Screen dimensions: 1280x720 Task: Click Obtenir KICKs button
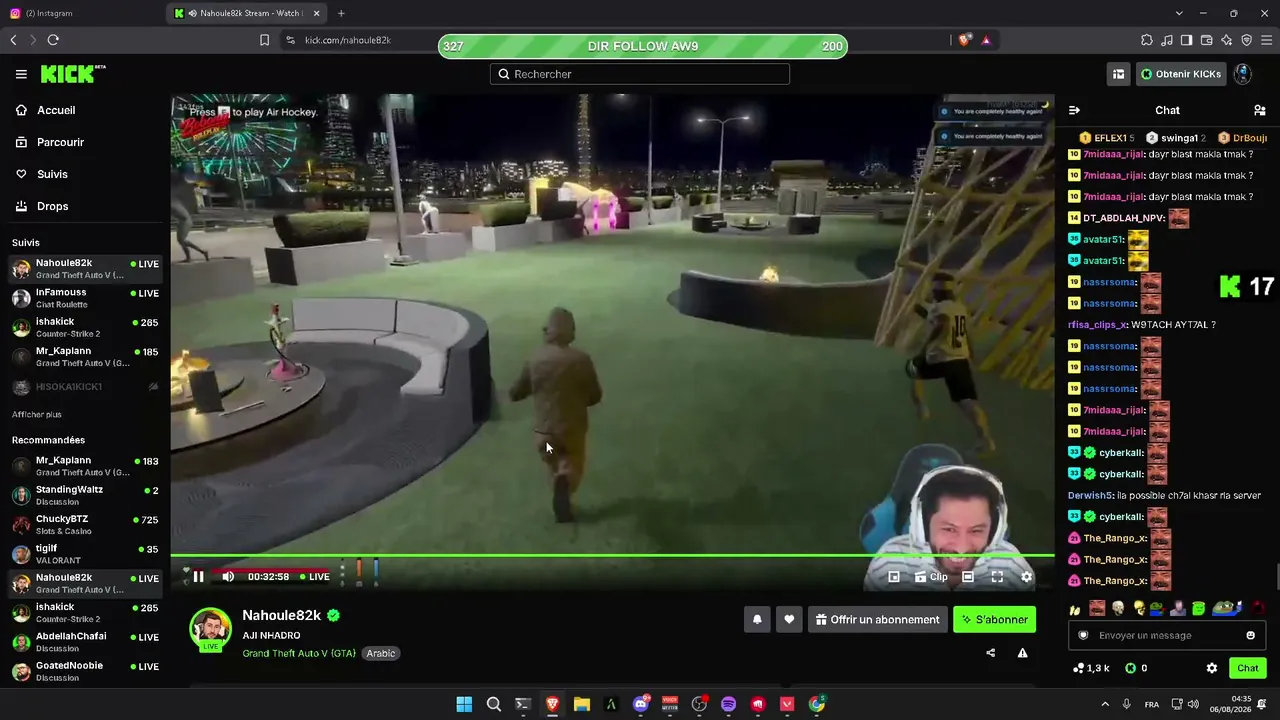[1182, 74]
